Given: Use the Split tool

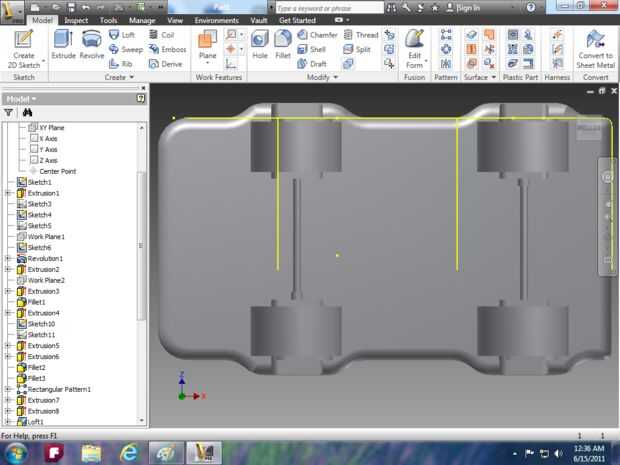Looking at the screenshot, I should click(x=357, y=49).
